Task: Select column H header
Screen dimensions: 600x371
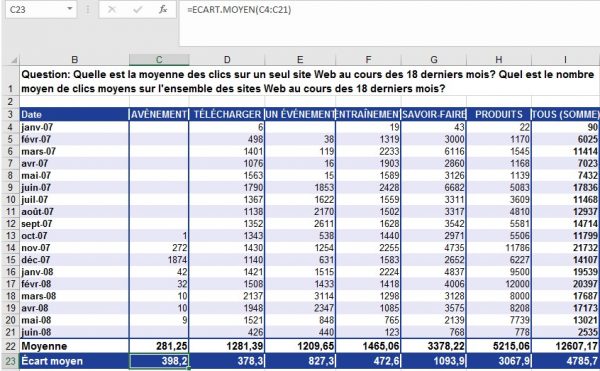Action: click(499, 60)
